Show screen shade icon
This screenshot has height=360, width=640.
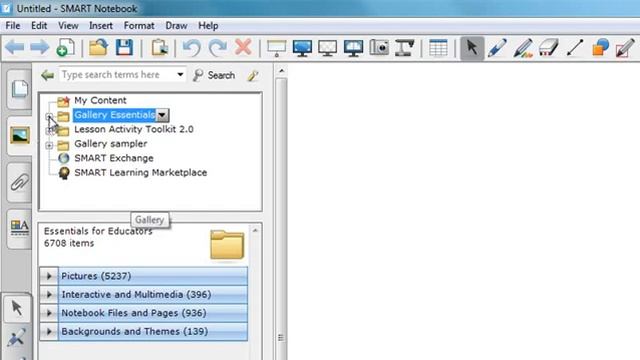point(276,48)
